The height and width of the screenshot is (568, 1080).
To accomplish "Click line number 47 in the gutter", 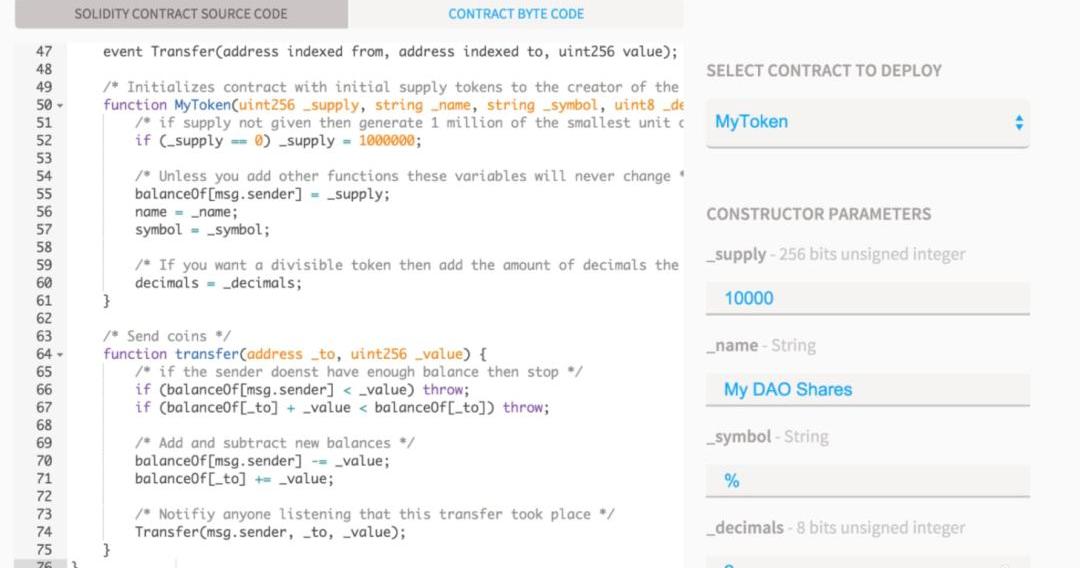I will [43, 51].
